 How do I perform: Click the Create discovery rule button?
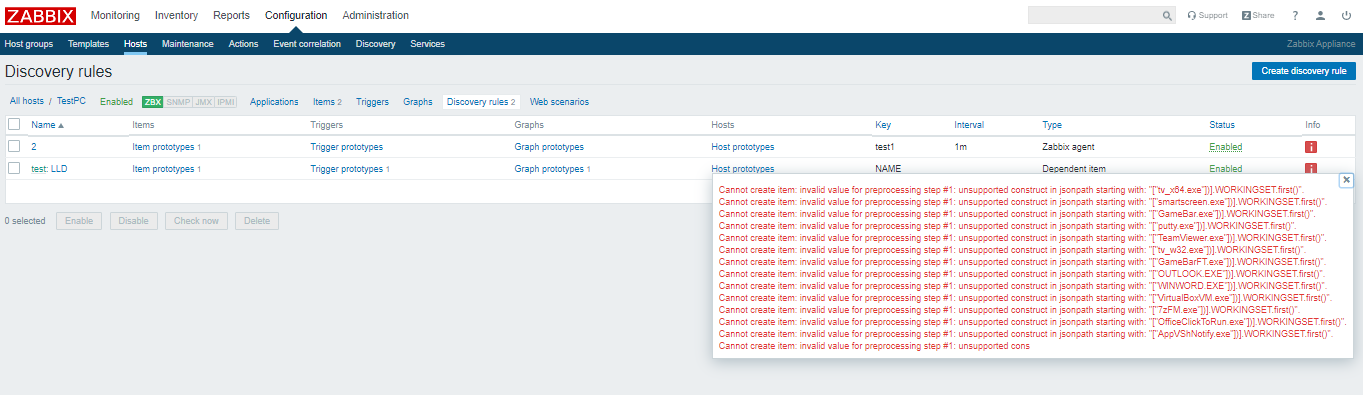click(1303, 71)
